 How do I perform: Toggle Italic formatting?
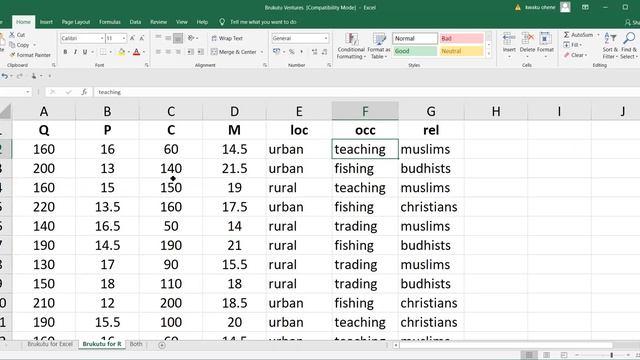pyautogui.click(x=75, y=52)
